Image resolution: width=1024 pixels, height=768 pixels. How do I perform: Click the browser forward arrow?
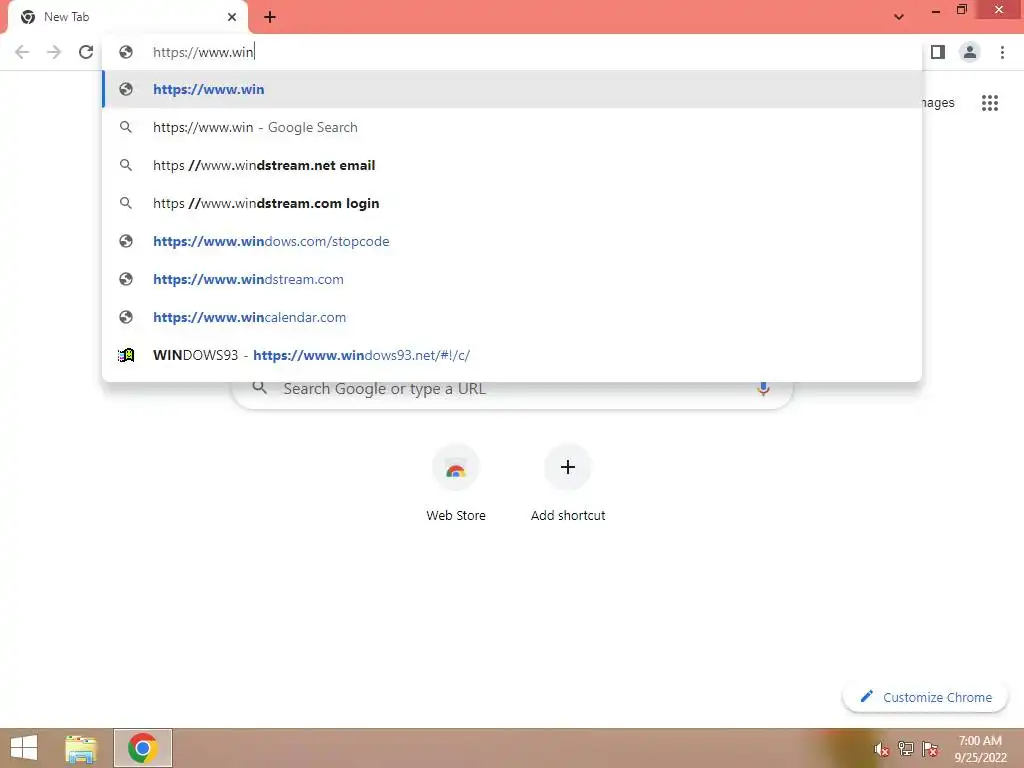click(x=54, y=52)
